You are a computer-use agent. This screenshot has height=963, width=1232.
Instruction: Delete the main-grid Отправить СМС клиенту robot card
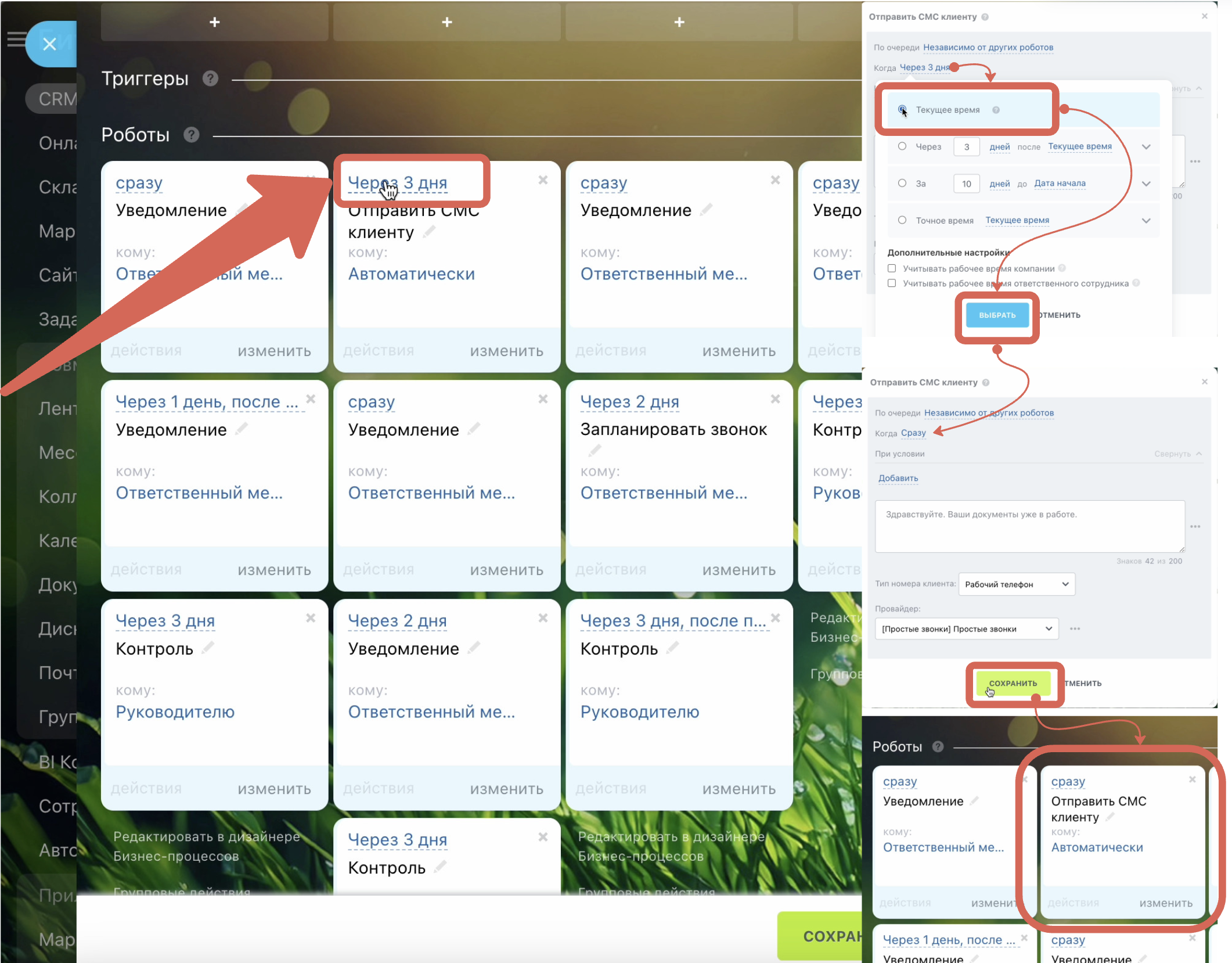(543, 180)
